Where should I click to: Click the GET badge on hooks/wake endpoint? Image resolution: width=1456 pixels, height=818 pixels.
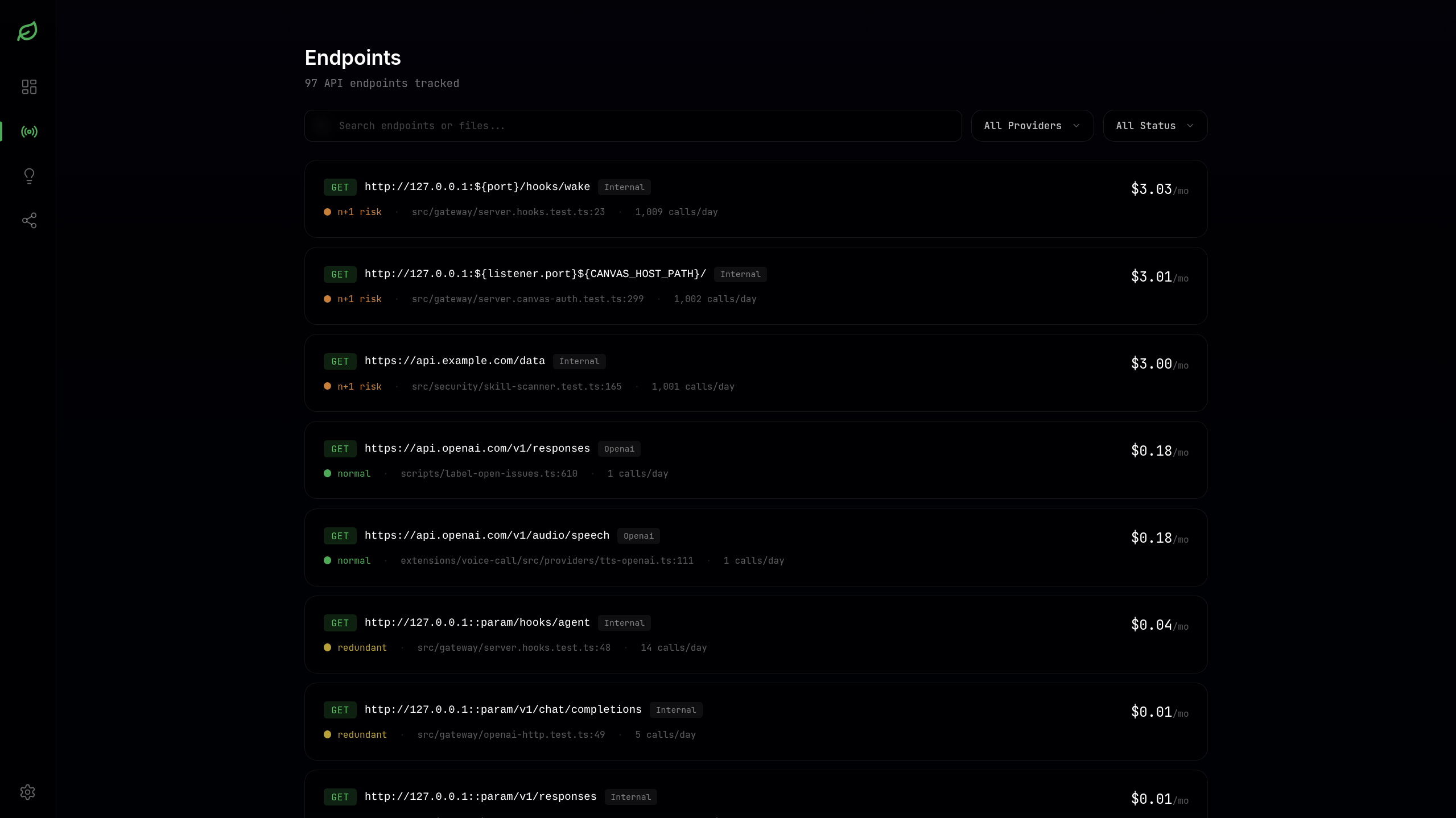(x=340, y=187)
